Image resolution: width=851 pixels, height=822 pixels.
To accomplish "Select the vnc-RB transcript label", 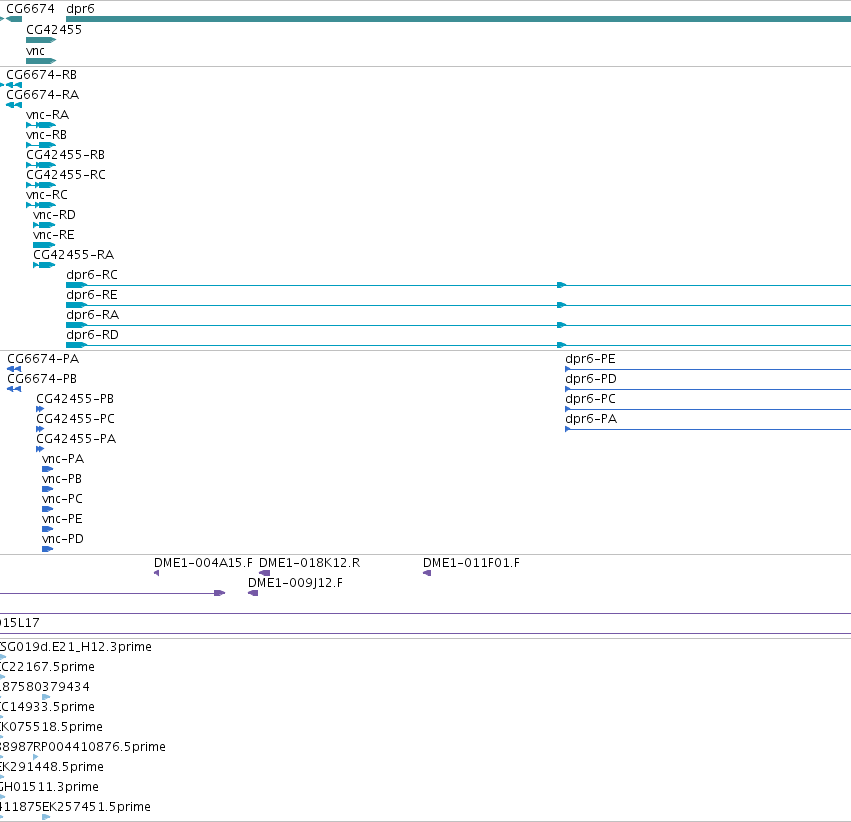I will (46, 135).
